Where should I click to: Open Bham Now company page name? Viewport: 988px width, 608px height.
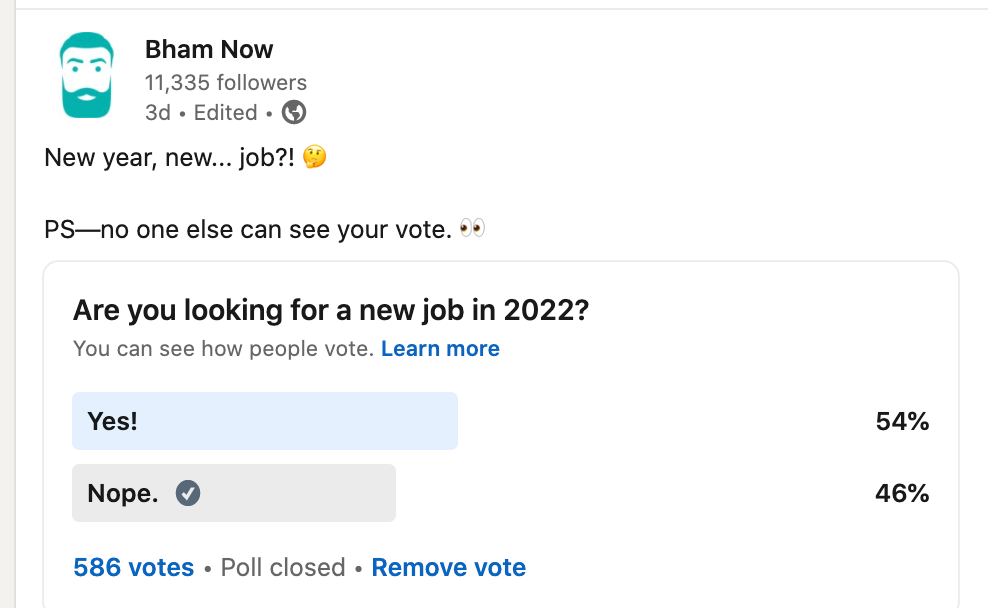[x=209, y=49]
